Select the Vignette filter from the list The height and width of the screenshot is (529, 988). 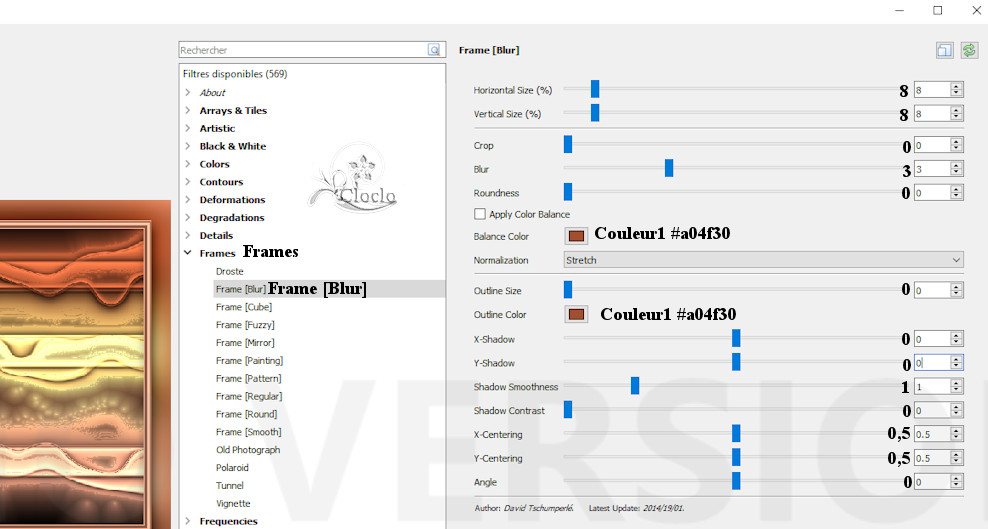point(233,504)
